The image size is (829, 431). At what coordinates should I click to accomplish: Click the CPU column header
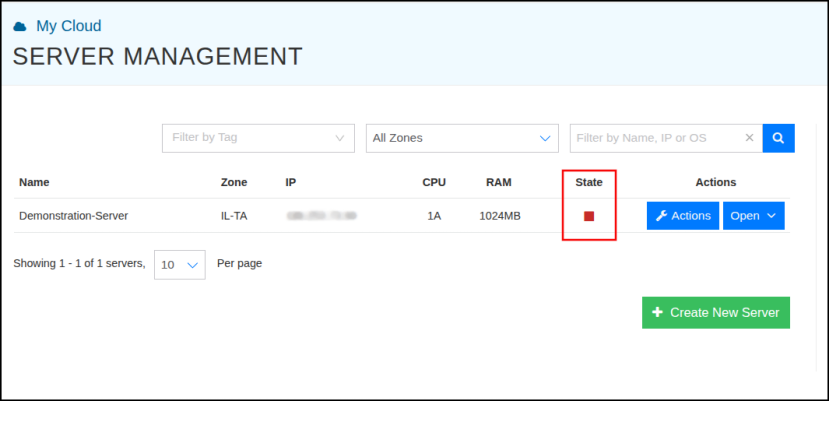pos(434,182)
